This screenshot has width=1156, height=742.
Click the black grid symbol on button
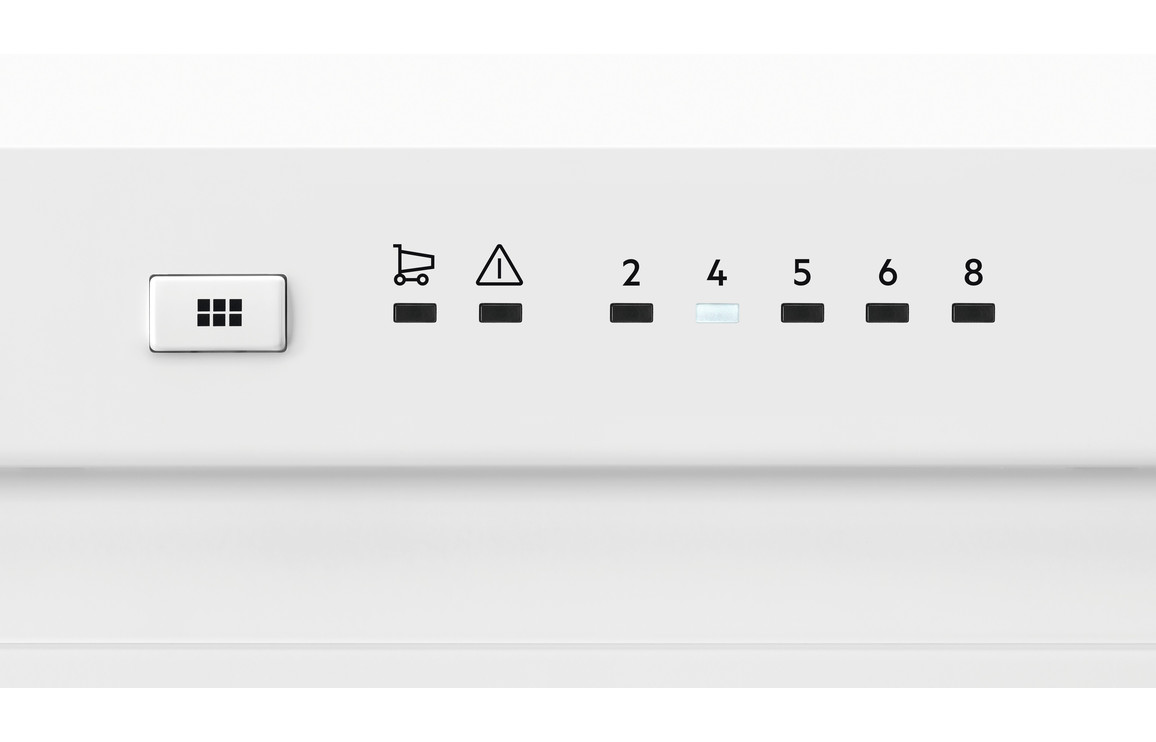click(x=220, y=313)
